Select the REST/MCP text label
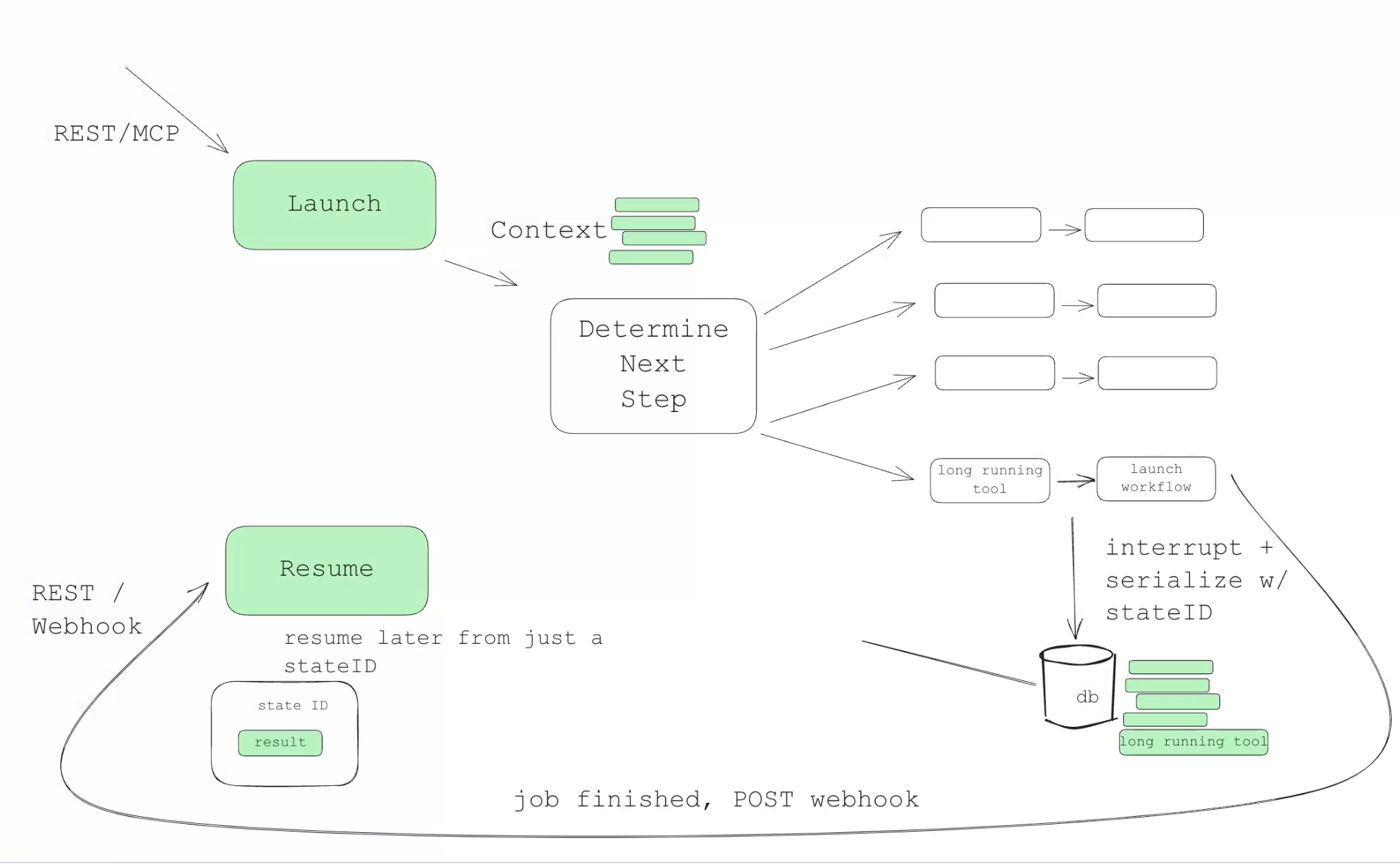The width and height of the screenshot is (1400, 866). [x=117, y=134]
